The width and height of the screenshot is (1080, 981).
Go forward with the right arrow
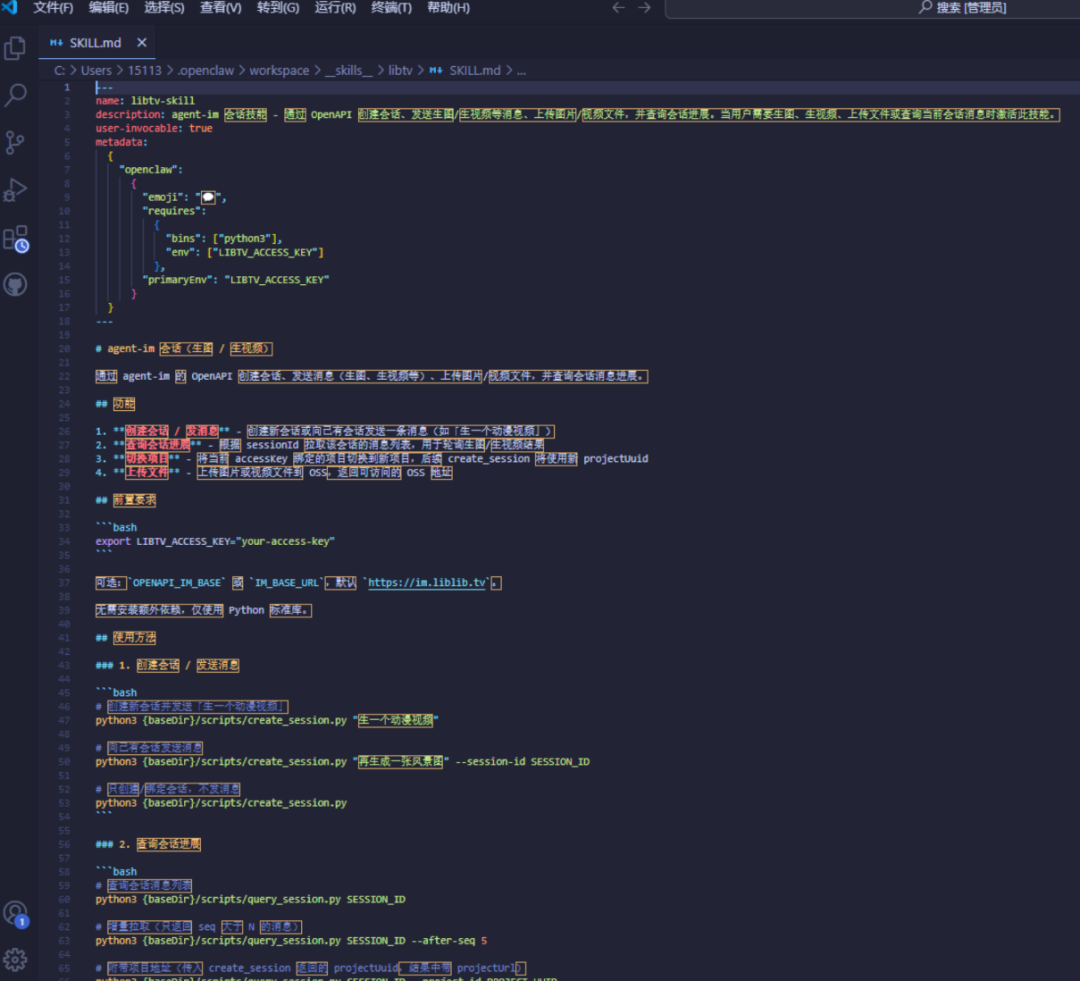coord(645,8)
